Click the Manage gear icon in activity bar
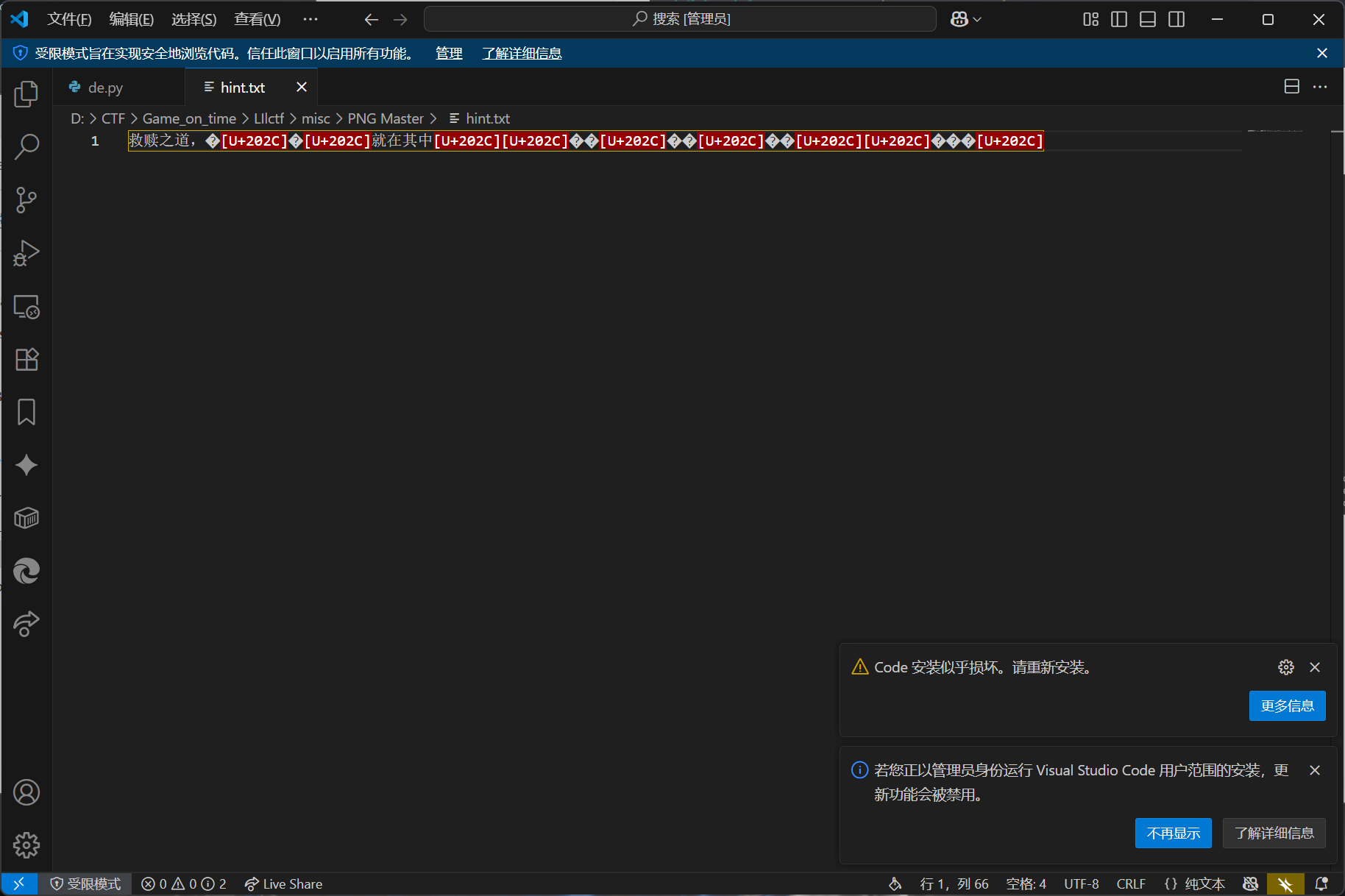This screenshot has width=1345, height=896. (26, 845)
